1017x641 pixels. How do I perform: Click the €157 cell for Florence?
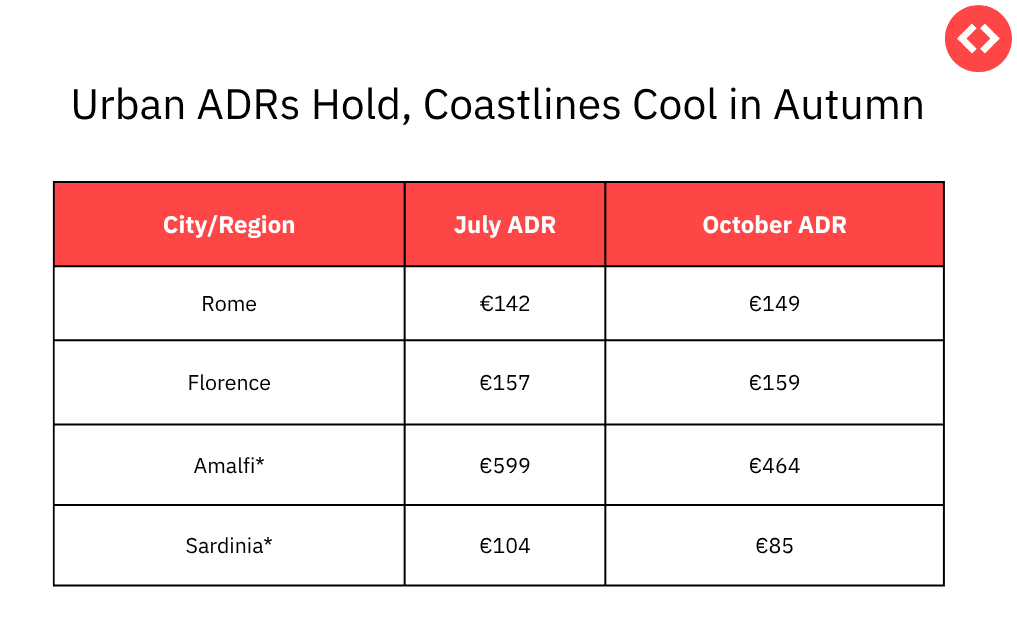tap(504, 383)
